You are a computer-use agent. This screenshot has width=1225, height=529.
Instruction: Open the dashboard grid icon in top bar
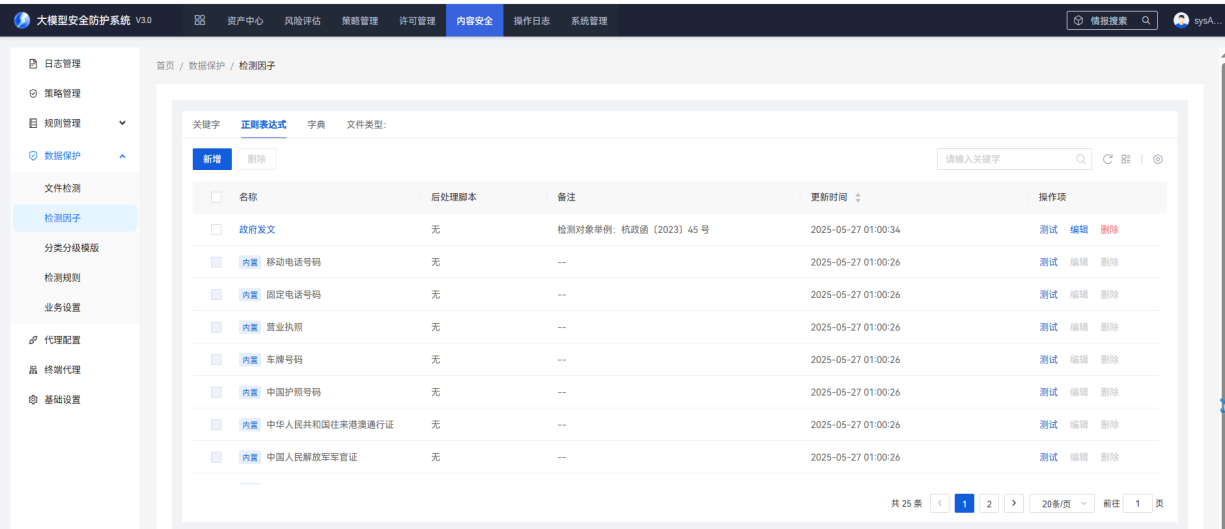click(199, 20)
